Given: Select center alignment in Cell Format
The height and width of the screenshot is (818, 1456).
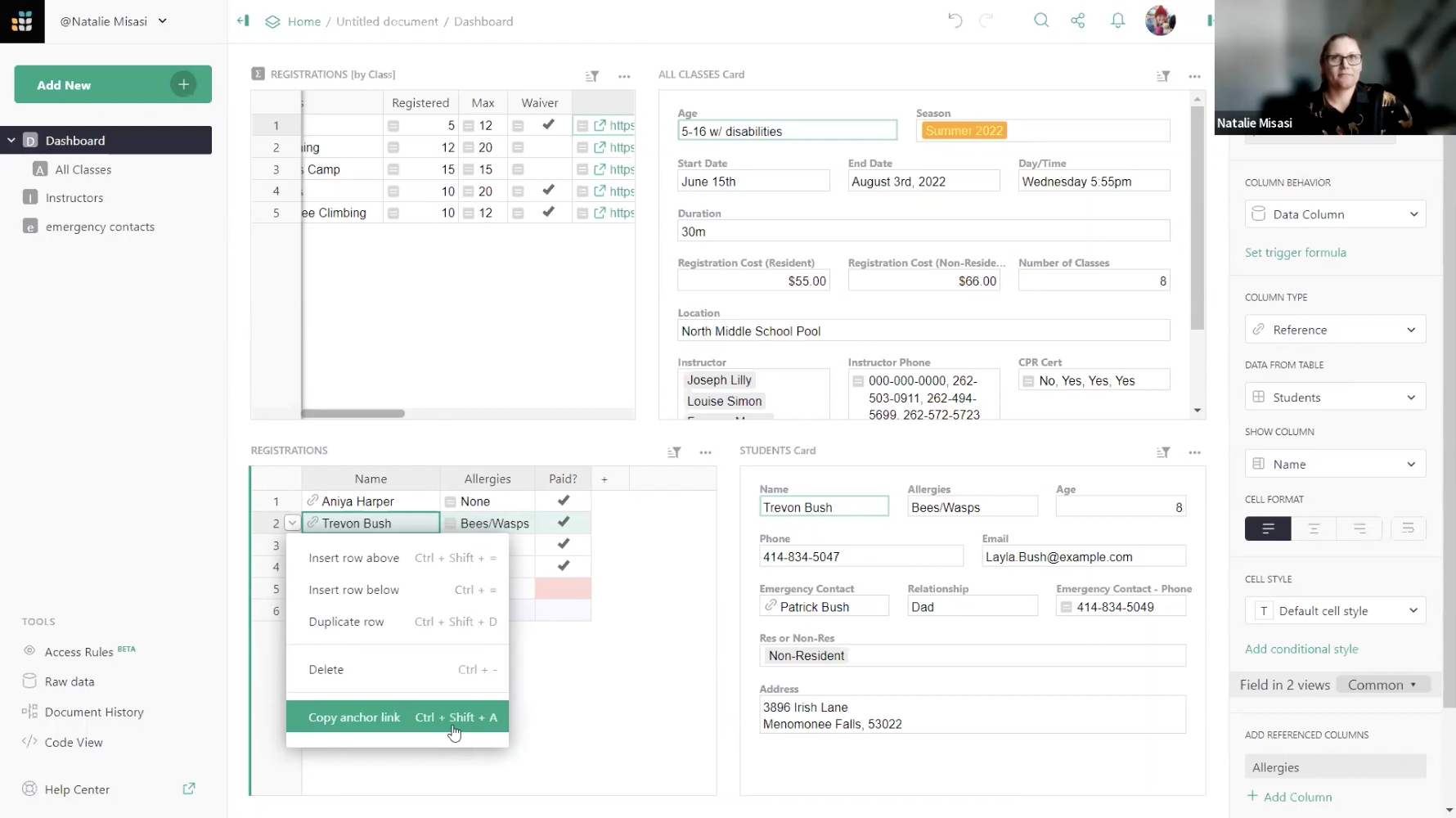Looking at the screenshot, I should 1314,528.
